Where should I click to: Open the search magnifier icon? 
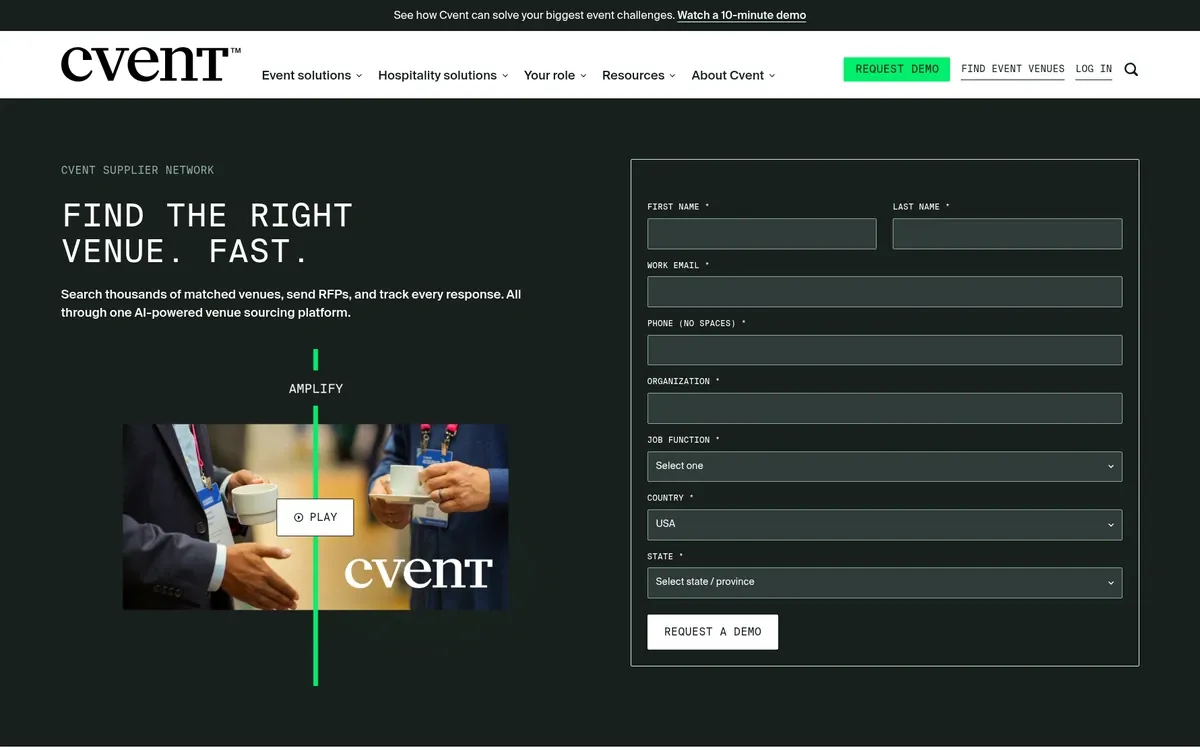pyautogui.click(x=1131, y=69)
